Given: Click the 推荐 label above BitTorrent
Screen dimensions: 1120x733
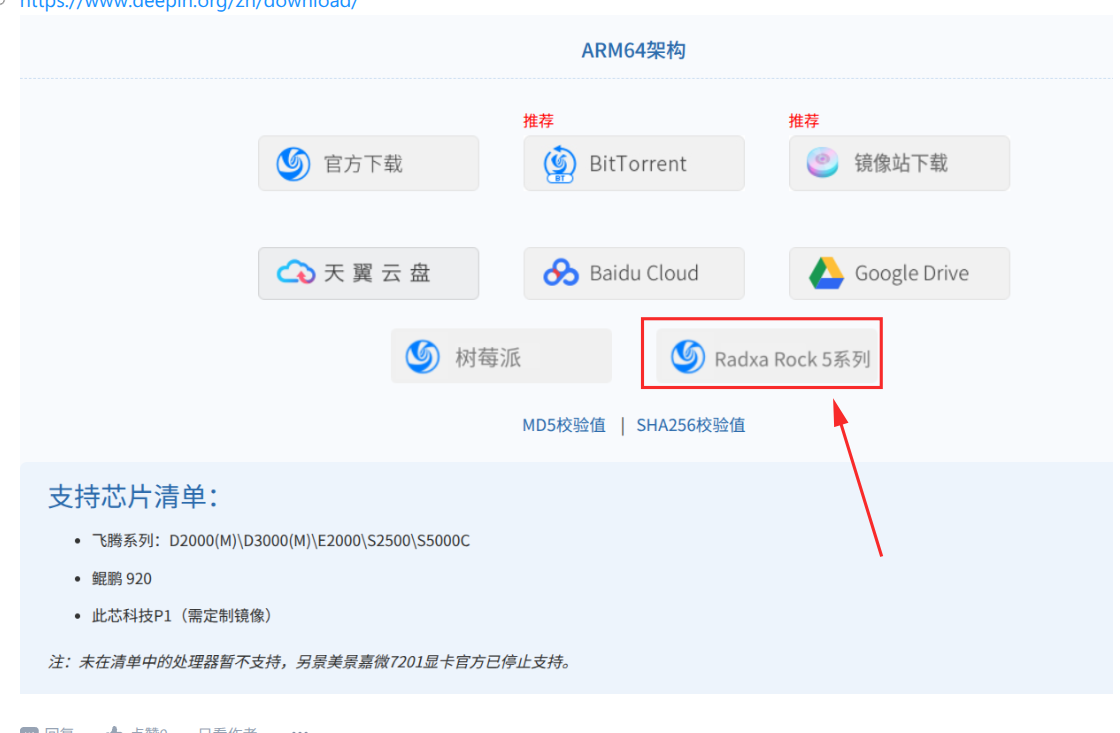Looking at the screenshot, I should coord(539,121).
